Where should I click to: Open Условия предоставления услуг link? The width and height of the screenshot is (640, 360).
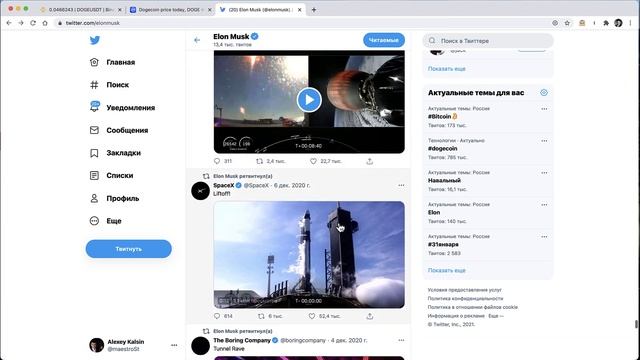tap(464, 290)
